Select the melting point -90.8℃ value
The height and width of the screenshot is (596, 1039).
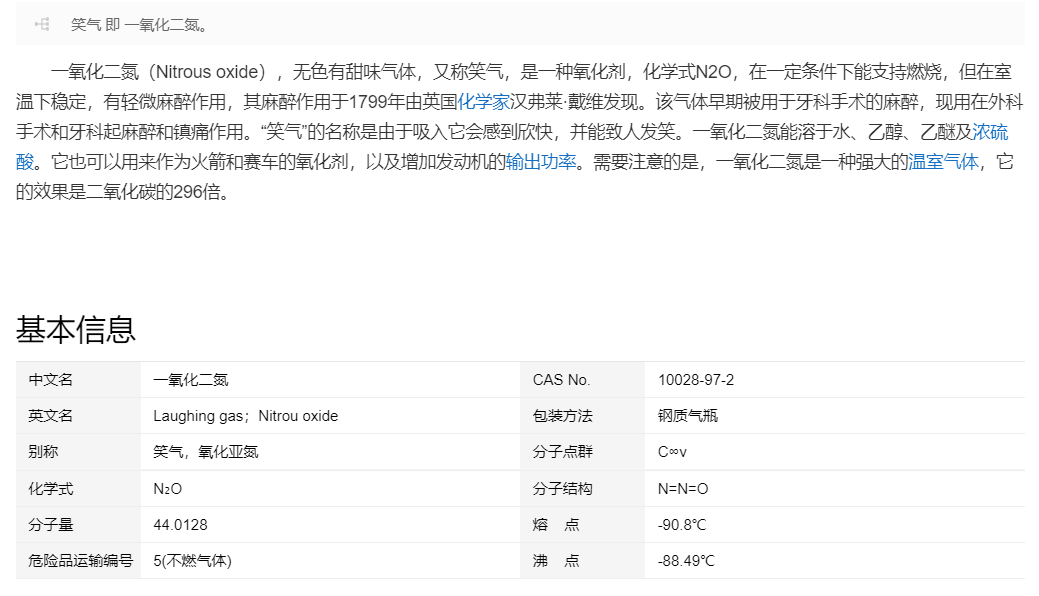pyautogui.click(x=682, y=525)
